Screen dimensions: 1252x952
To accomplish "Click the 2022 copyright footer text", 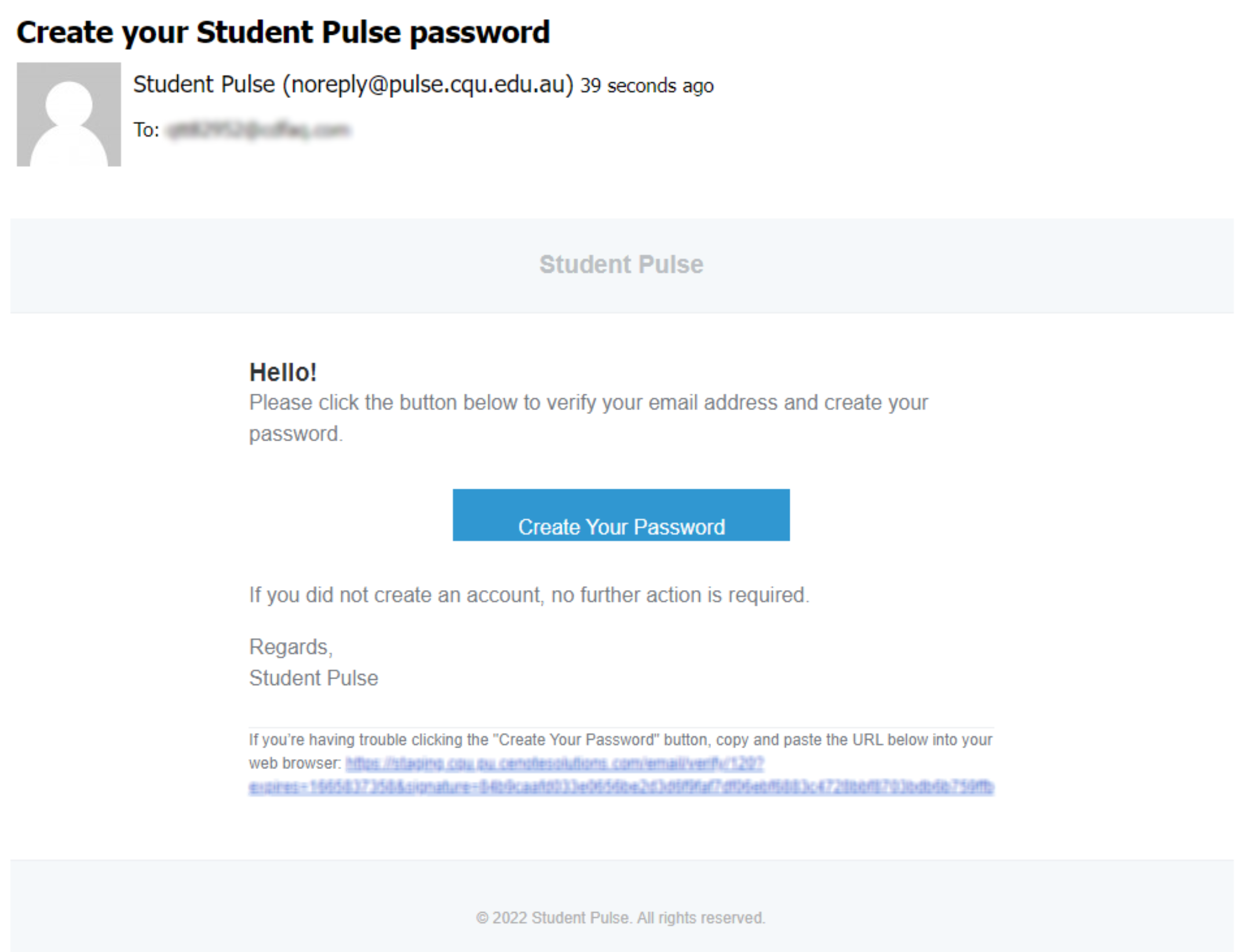I will pyautogui.click(x=620, y=918).
